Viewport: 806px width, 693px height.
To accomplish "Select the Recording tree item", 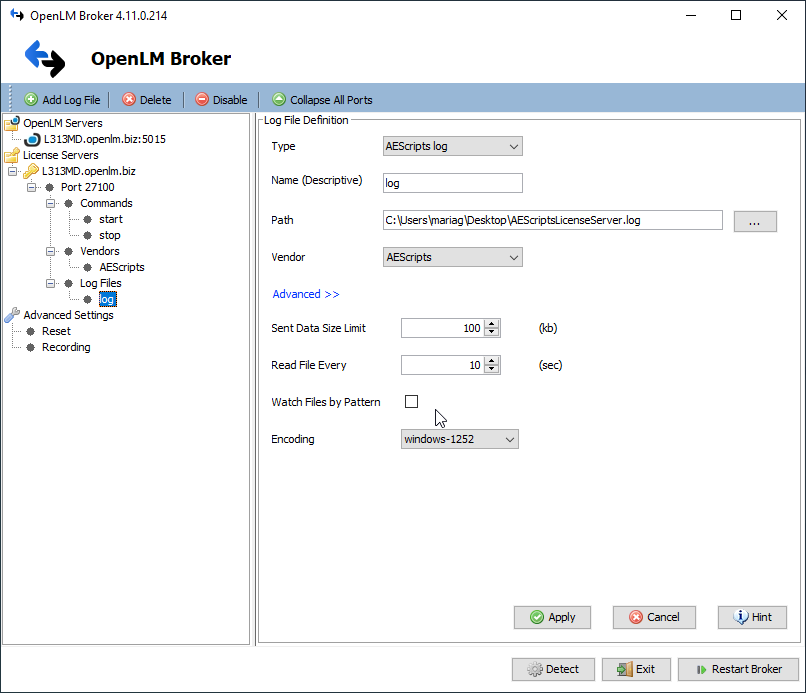I will point(66,347).
